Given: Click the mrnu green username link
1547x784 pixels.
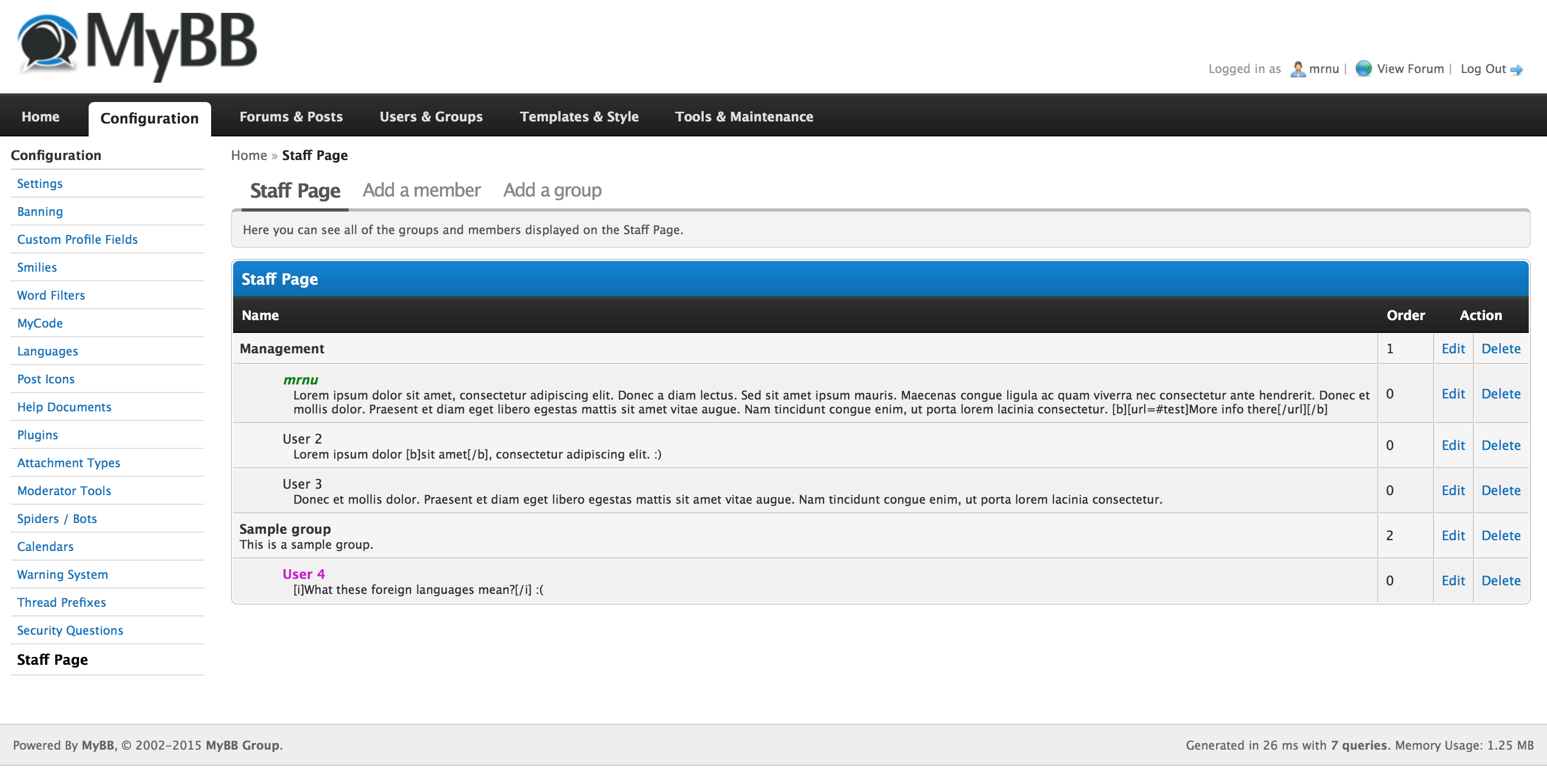Looking at the screenshot, I should pos(300,380).
